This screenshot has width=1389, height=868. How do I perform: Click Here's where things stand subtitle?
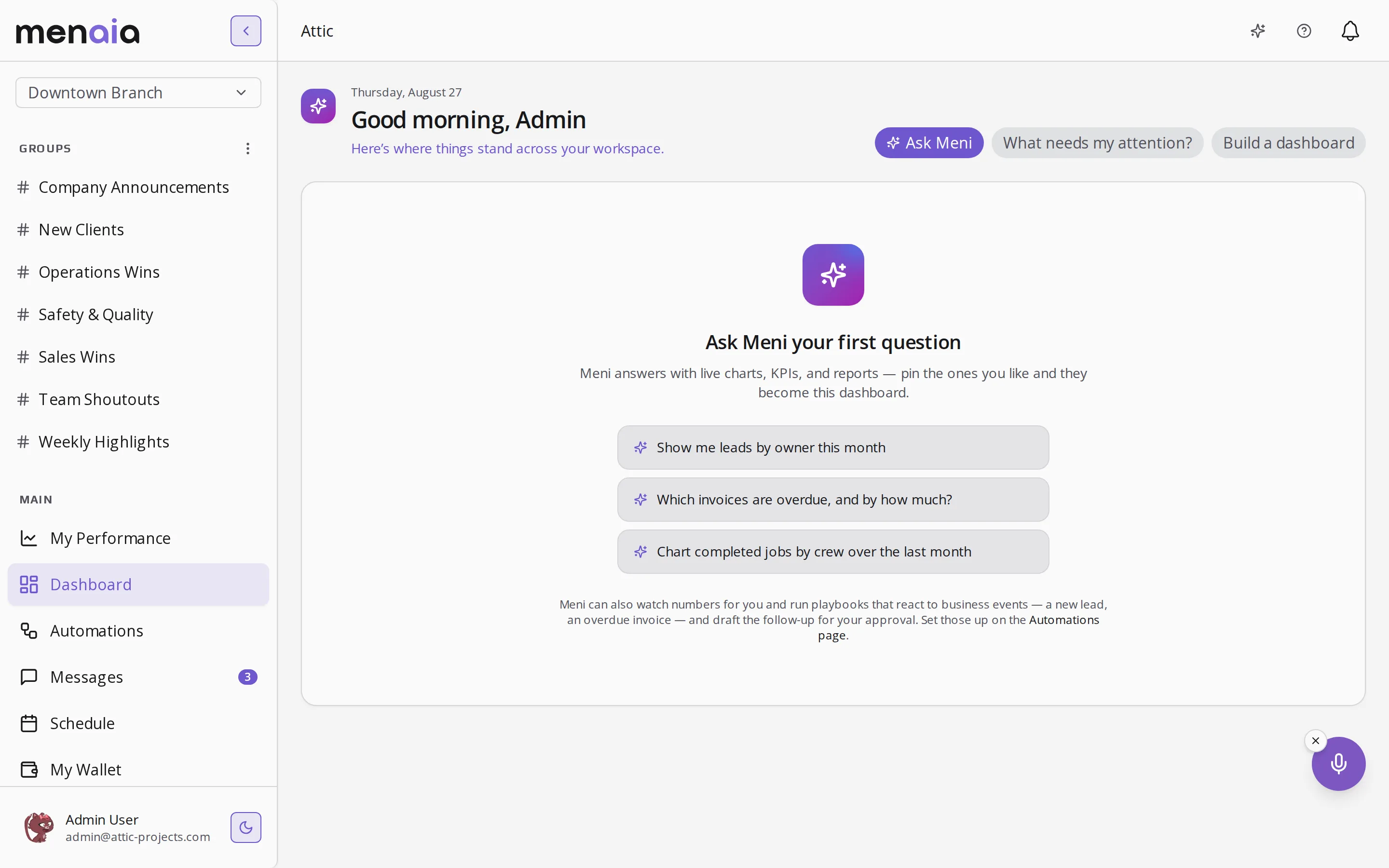click(x=507, y=149)
